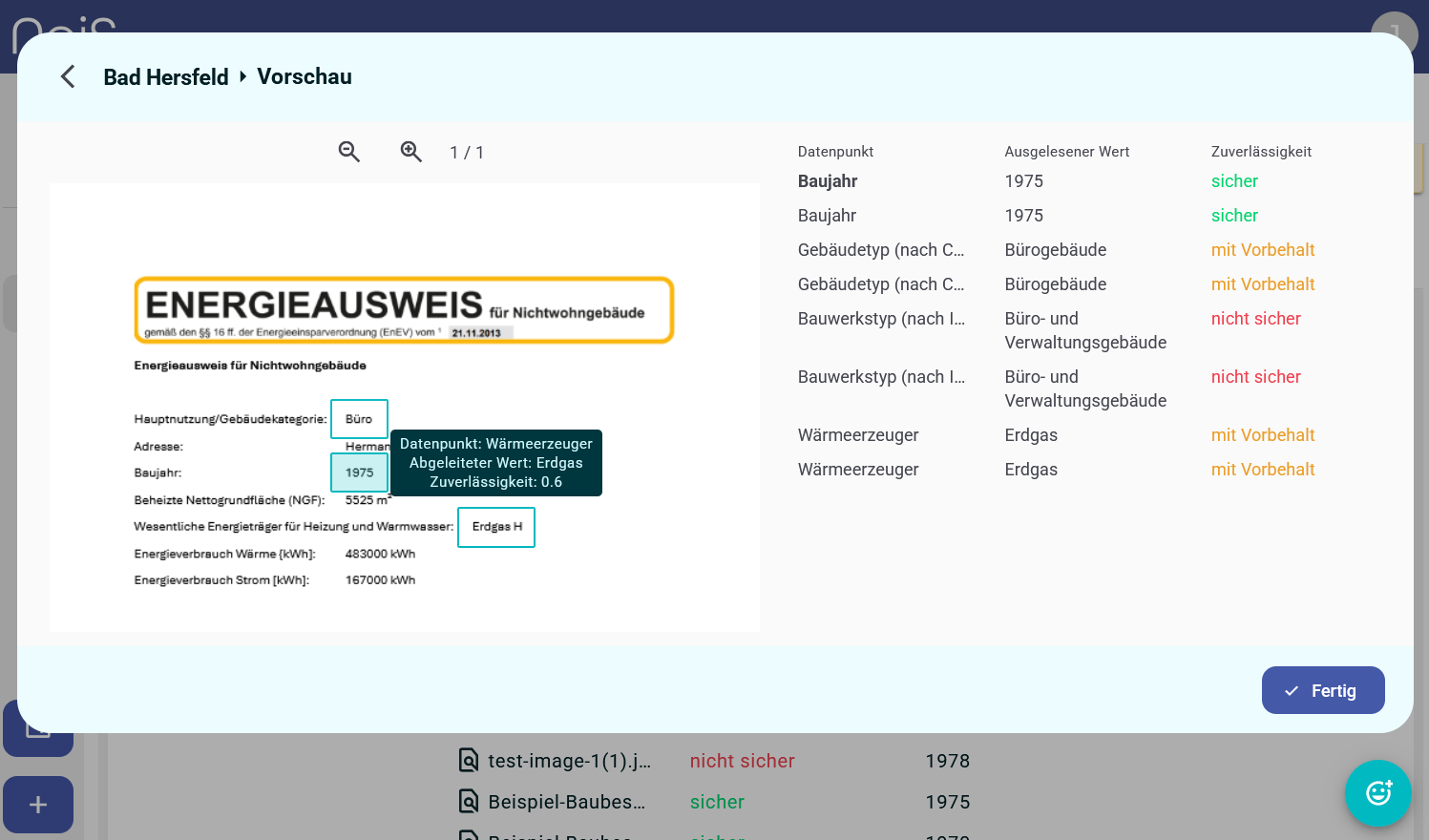Select the highlighted Büro box in the document
The width and height of the screenshot is (1429, 840).
pyautogui.click(x=359, y=419)
